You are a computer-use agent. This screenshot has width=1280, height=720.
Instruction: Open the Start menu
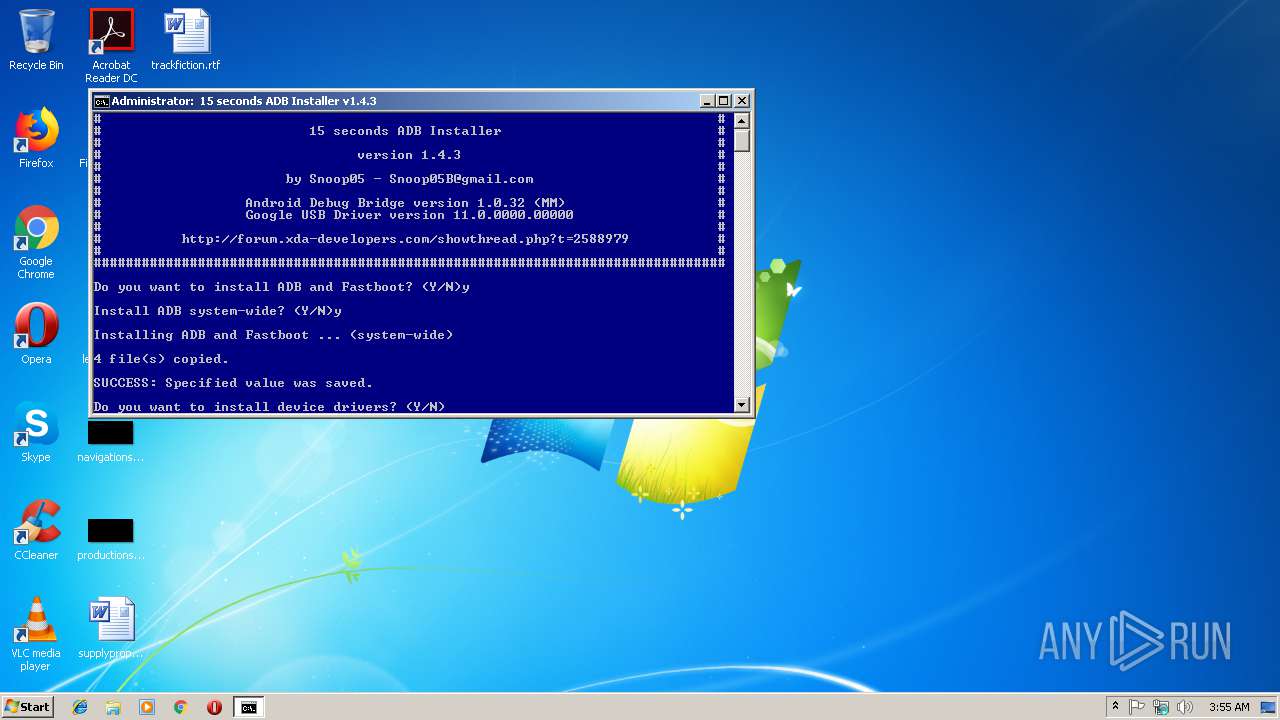click(x=28, y=706)
